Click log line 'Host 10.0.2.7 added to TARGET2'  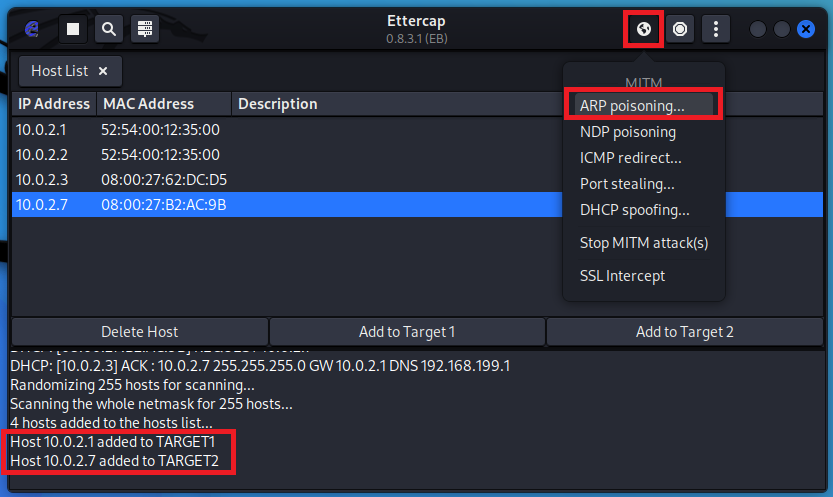tap(114, 461)
